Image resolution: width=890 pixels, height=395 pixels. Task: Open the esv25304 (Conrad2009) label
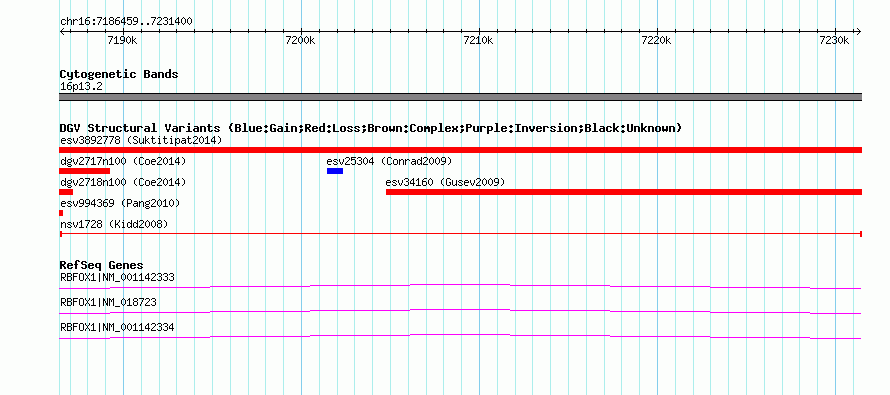tap(389, 162)
